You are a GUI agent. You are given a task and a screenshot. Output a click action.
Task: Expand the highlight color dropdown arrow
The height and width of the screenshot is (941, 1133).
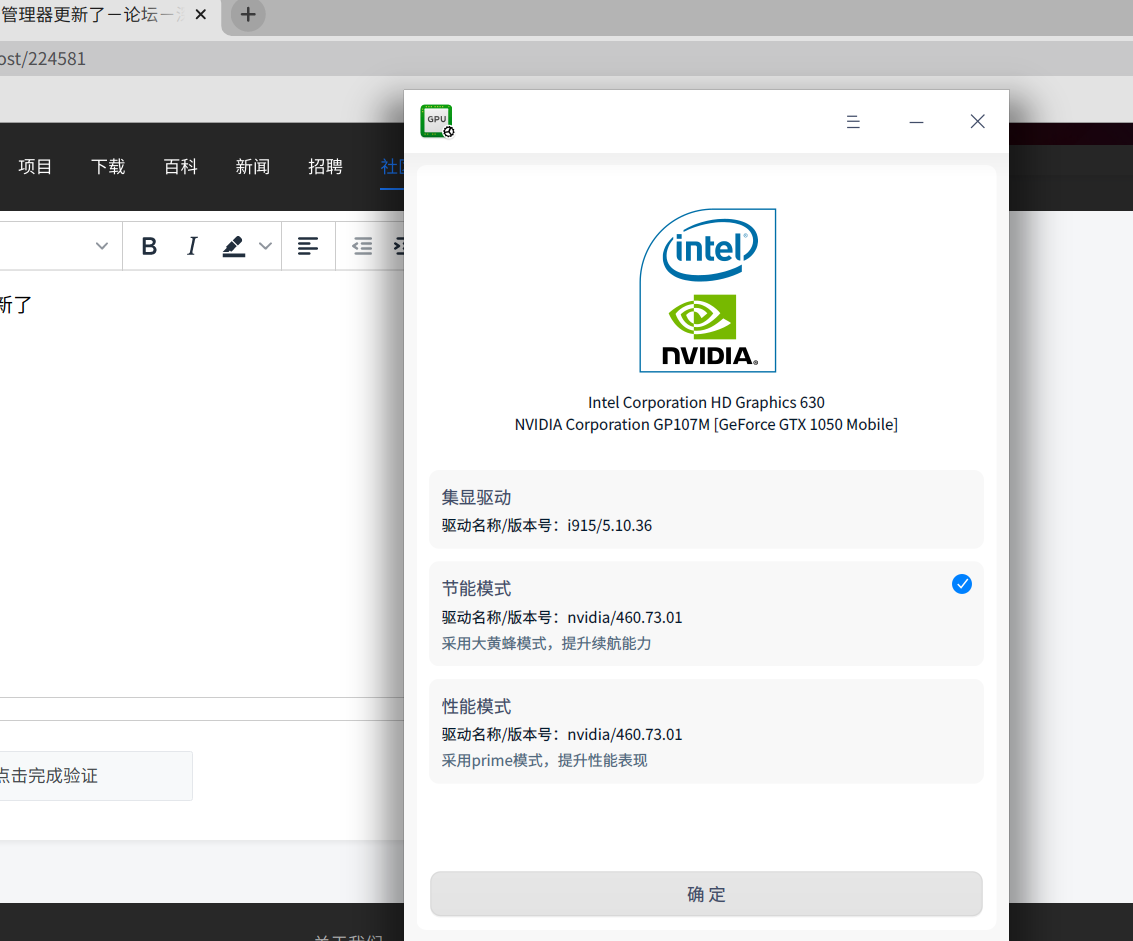(x=265, y=246)
